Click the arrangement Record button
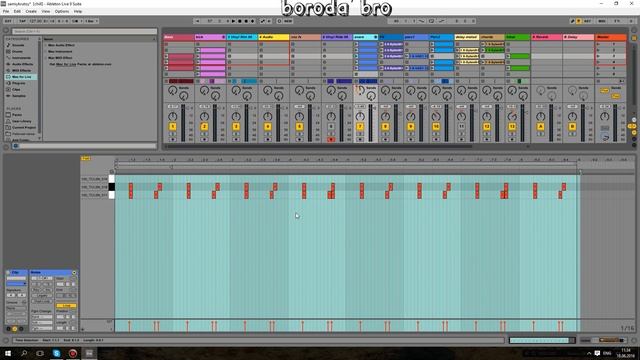This screenshot has height=360, width=640. coord(246,21)
